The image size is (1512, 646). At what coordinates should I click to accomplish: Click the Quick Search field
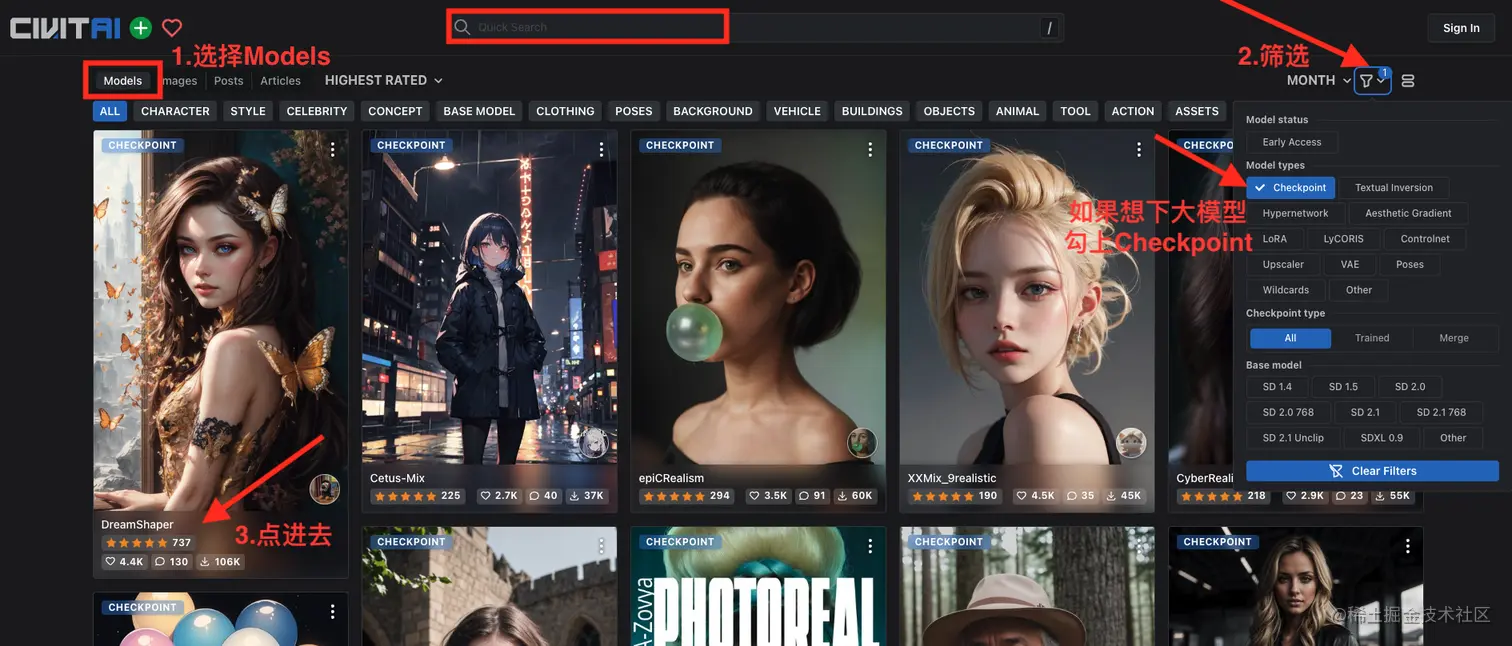[755, 27]
